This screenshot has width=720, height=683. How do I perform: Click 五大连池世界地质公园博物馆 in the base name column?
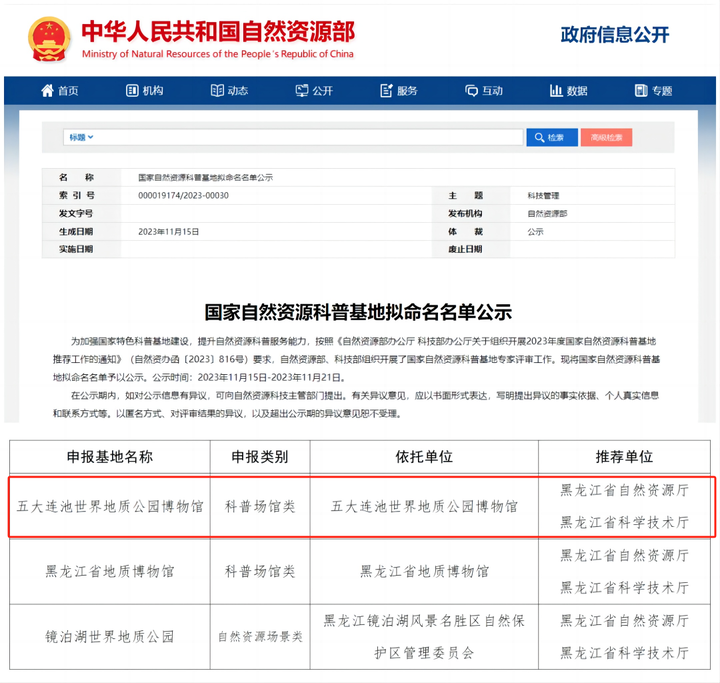click(110, 507)
